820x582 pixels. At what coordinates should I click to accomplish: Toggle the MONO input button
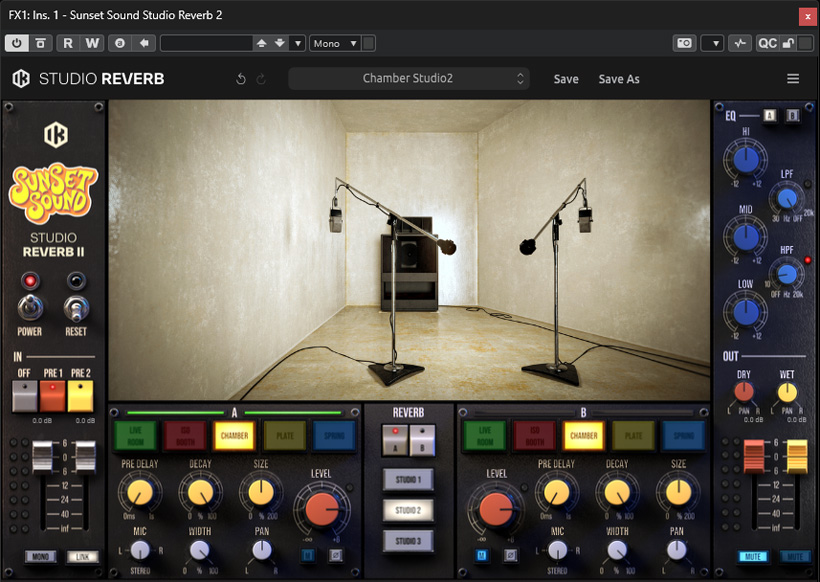tap(41, 556)
